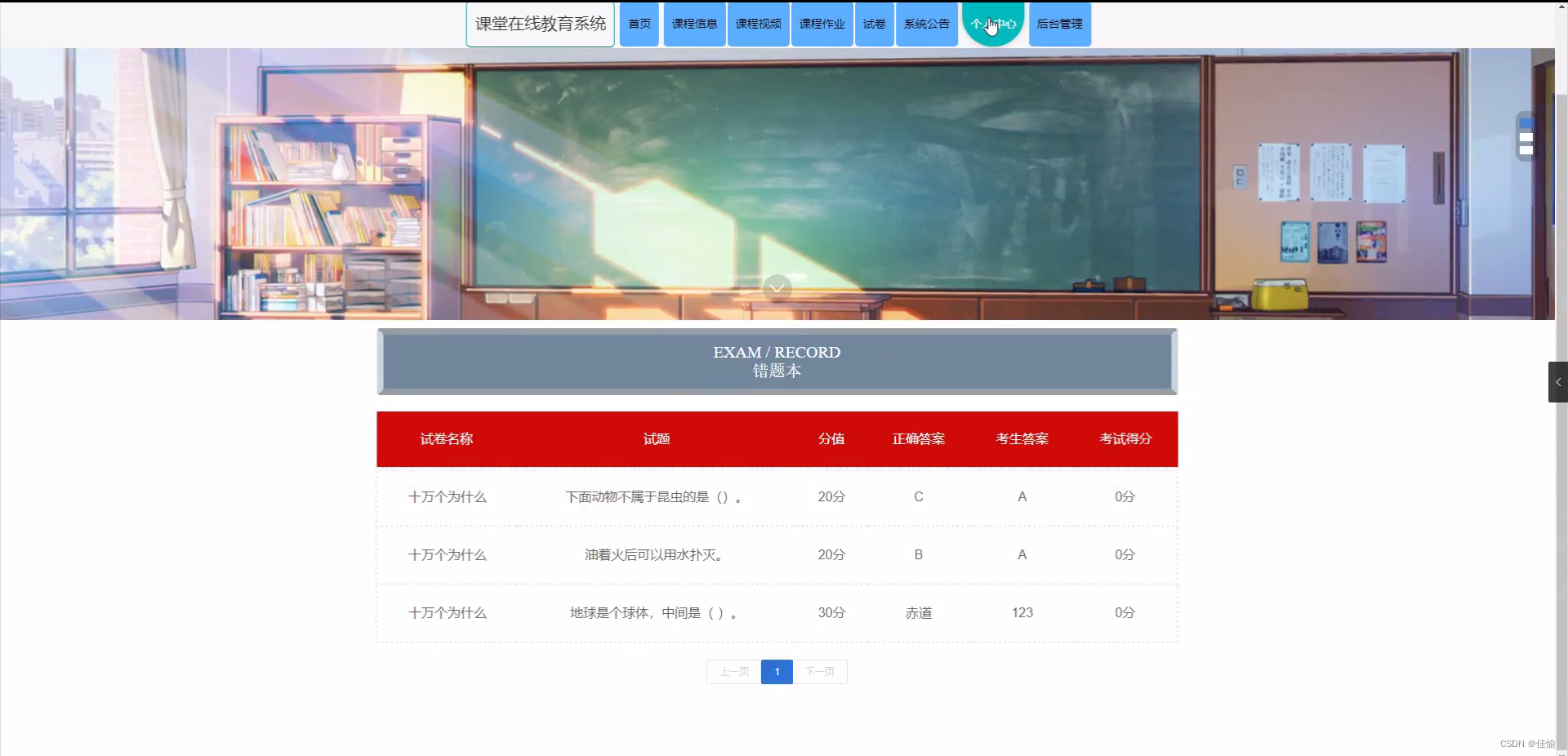Select the blue carousel indicator dot
The image size is (1568, 756).
(x=1526, y=122)
